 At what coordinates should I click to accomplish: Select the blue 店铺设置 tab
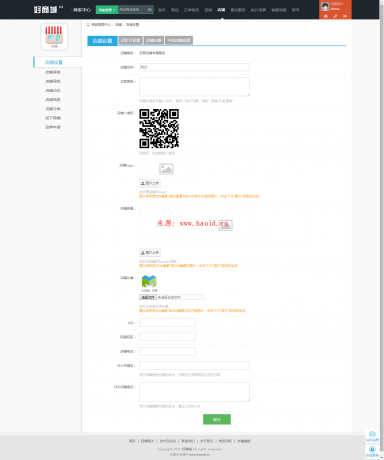click(x=102, y=41)
